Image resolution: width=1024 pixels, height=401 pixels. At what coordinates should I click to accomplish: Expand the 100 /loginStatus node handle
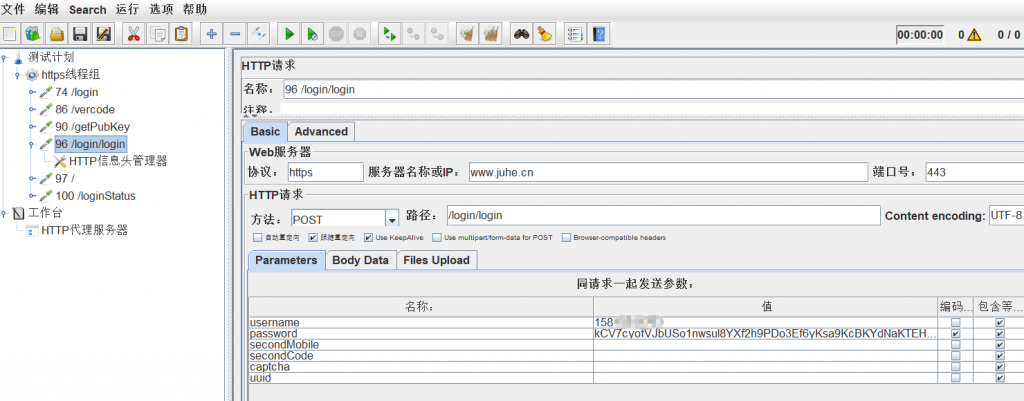click(x=31, y=195)
